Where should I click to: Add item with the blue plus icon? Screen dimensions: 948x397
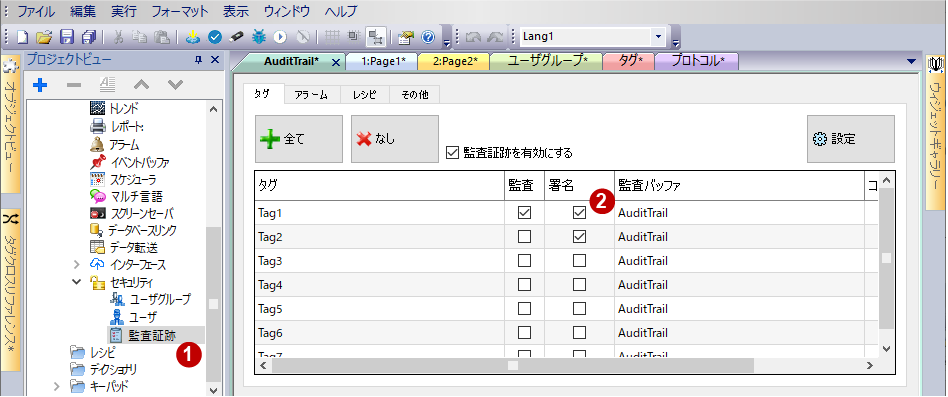click(x=40, y=85)
